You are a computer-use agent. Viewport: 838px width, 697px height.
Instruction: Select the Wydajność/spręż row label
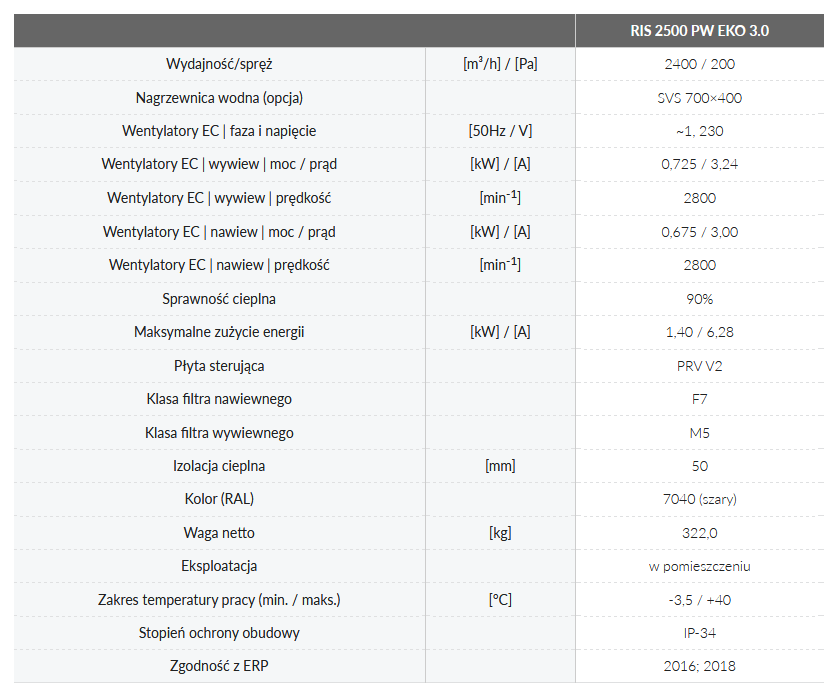219,64
